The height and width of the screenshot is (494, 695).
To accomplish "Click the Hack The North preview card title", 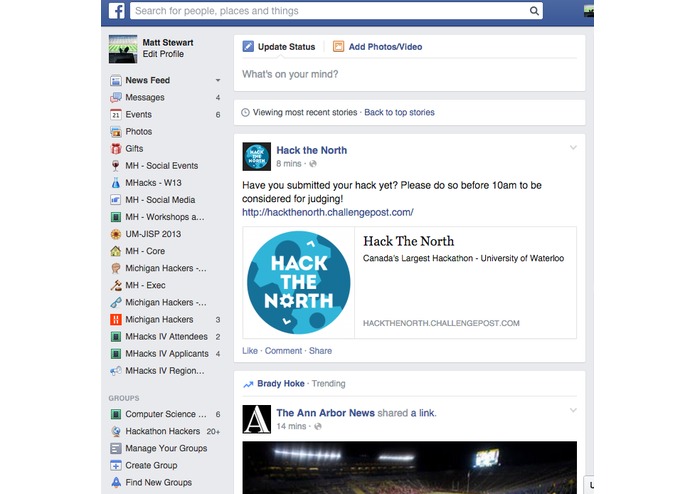I will [409, 241].
